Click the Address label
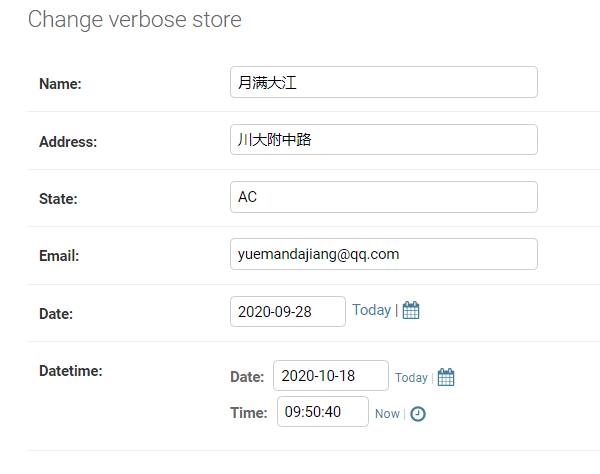600x474 pixels. point(68,142)
